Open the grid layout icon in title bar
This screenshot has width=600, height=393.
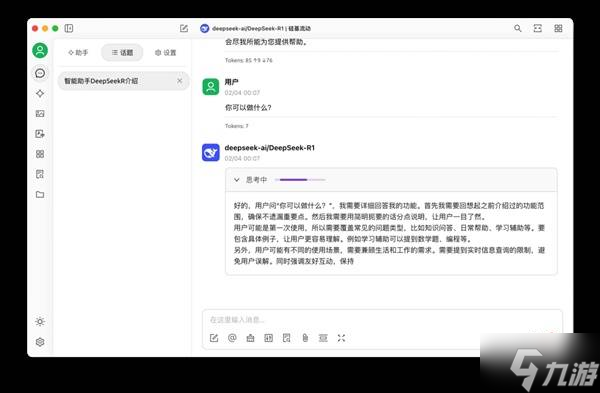click(x=558, y=28)
